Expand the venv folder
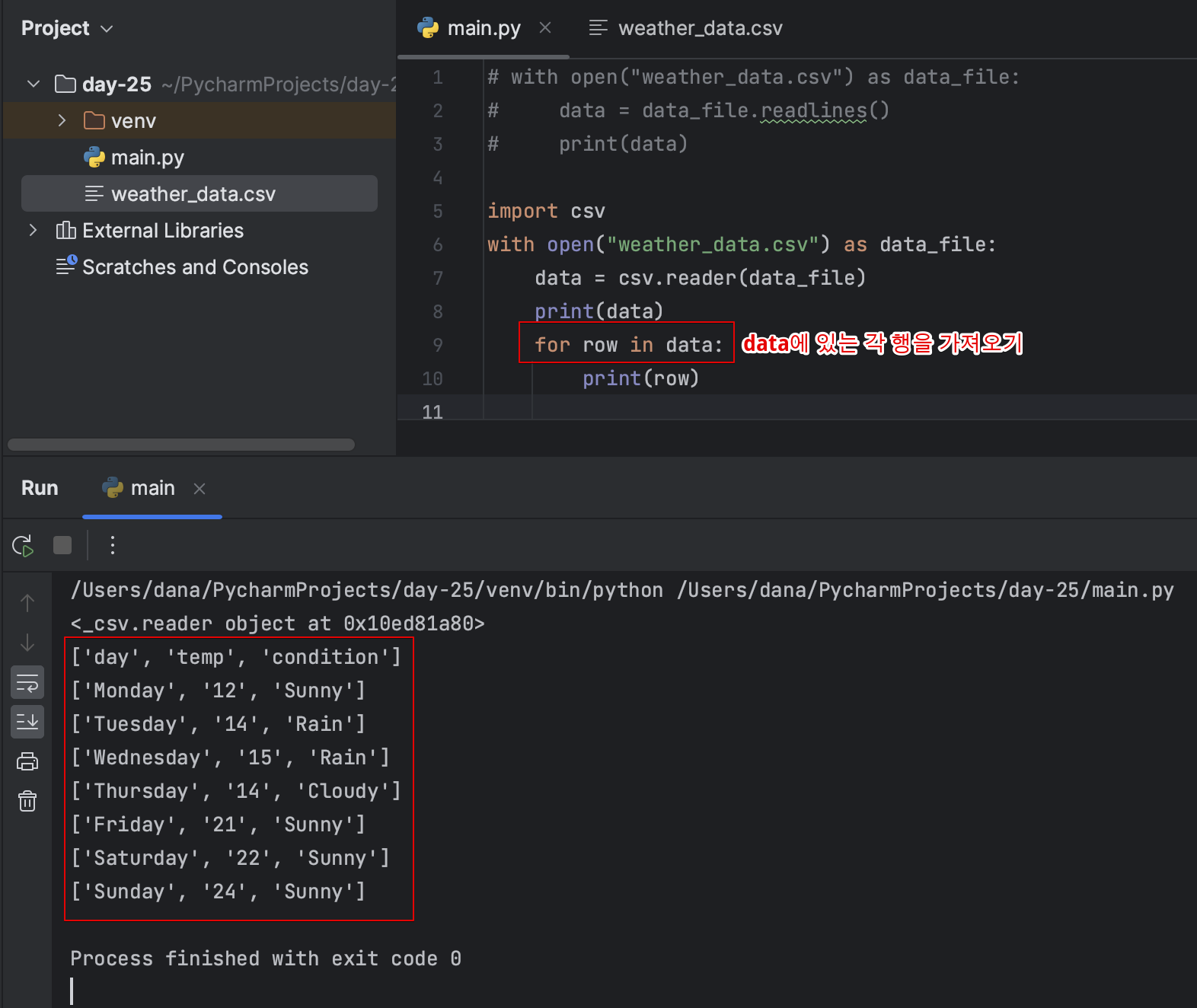The image size is (1197, 1008). click(x=62, y=120)
